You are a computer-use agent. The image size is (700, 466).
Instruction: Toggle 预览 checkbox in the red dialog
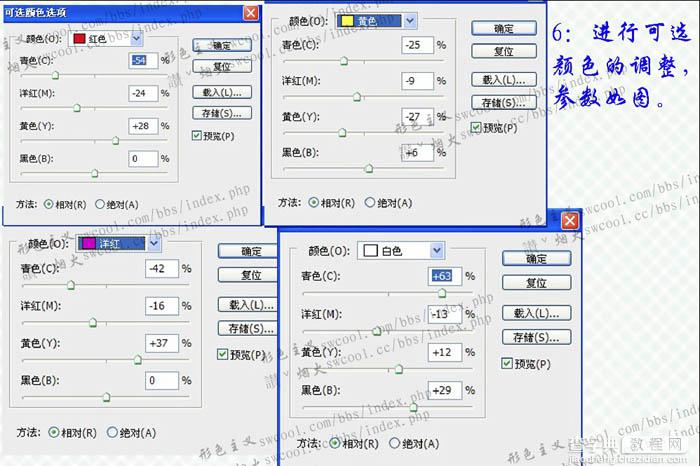[x=197, y=135]
